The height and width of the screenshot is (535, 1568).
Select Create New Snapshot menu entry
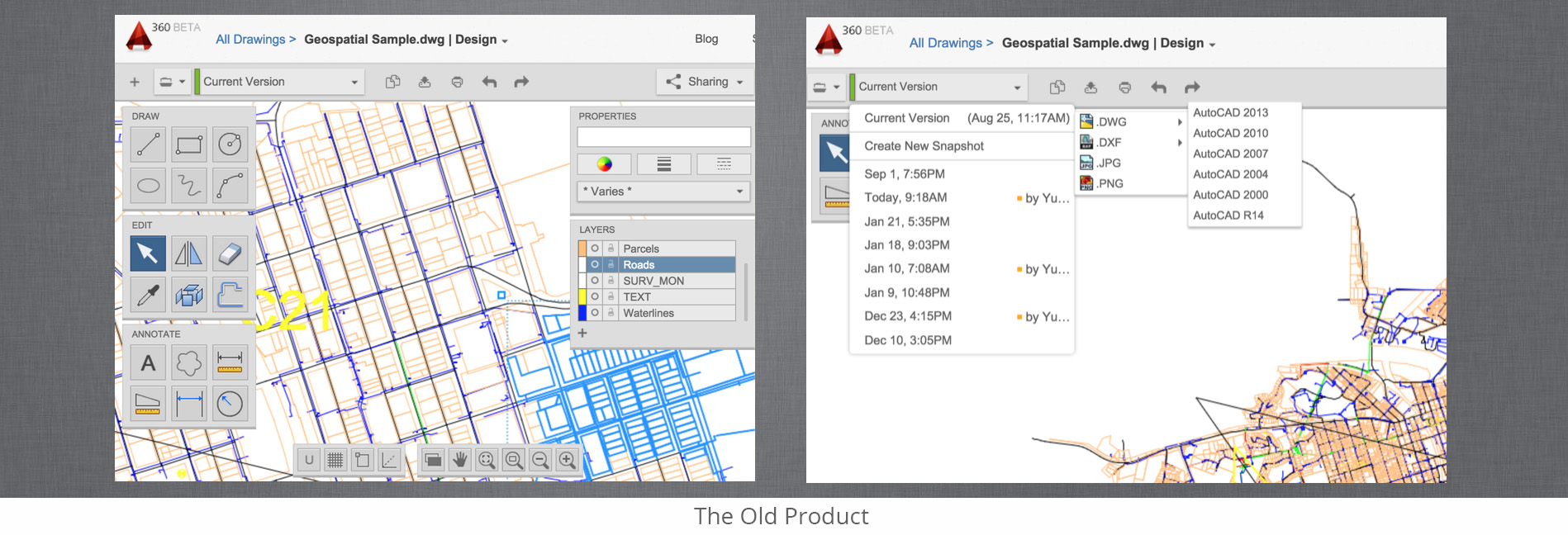tap(924, 146)
